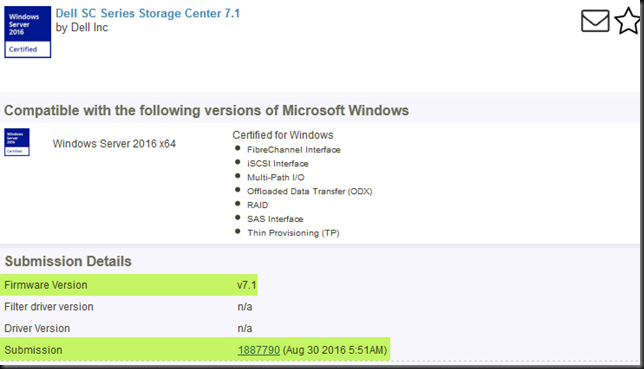The width and height of the screenshot is (644, 369).
Task: Click the Driver Version row label
Action: [37, 328]
